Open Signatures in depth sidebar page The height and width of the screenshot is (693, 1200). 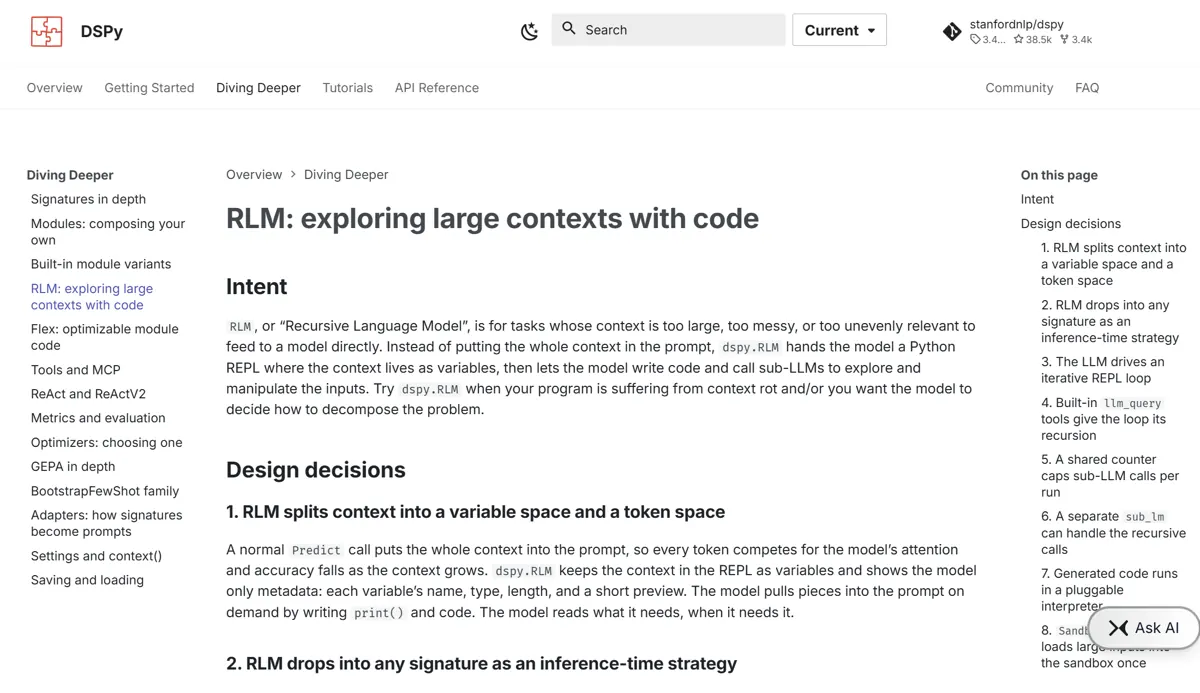pyautogui.click(x=88, y=199)
